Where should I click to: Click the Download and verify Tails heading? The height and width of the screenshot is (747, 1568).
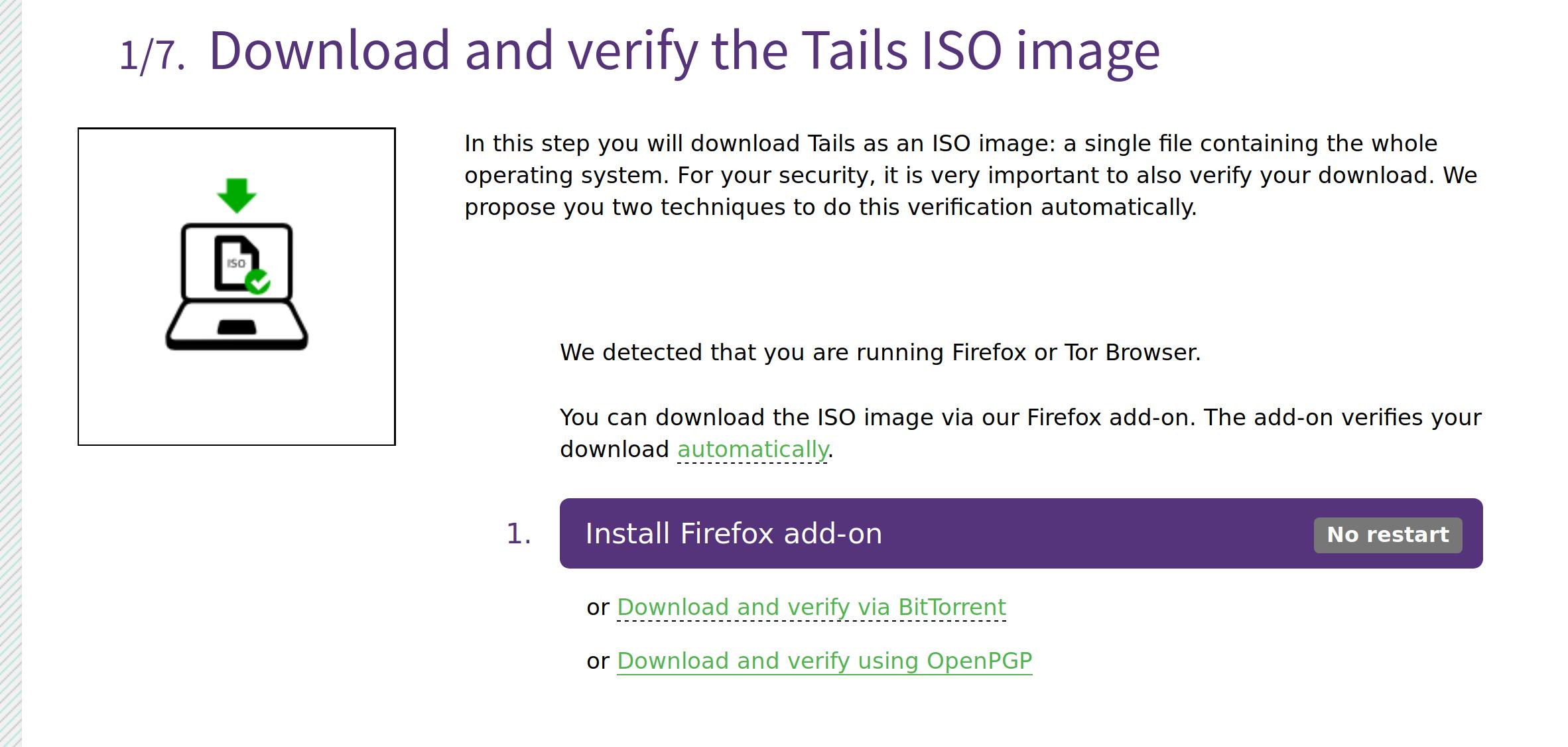684,50
